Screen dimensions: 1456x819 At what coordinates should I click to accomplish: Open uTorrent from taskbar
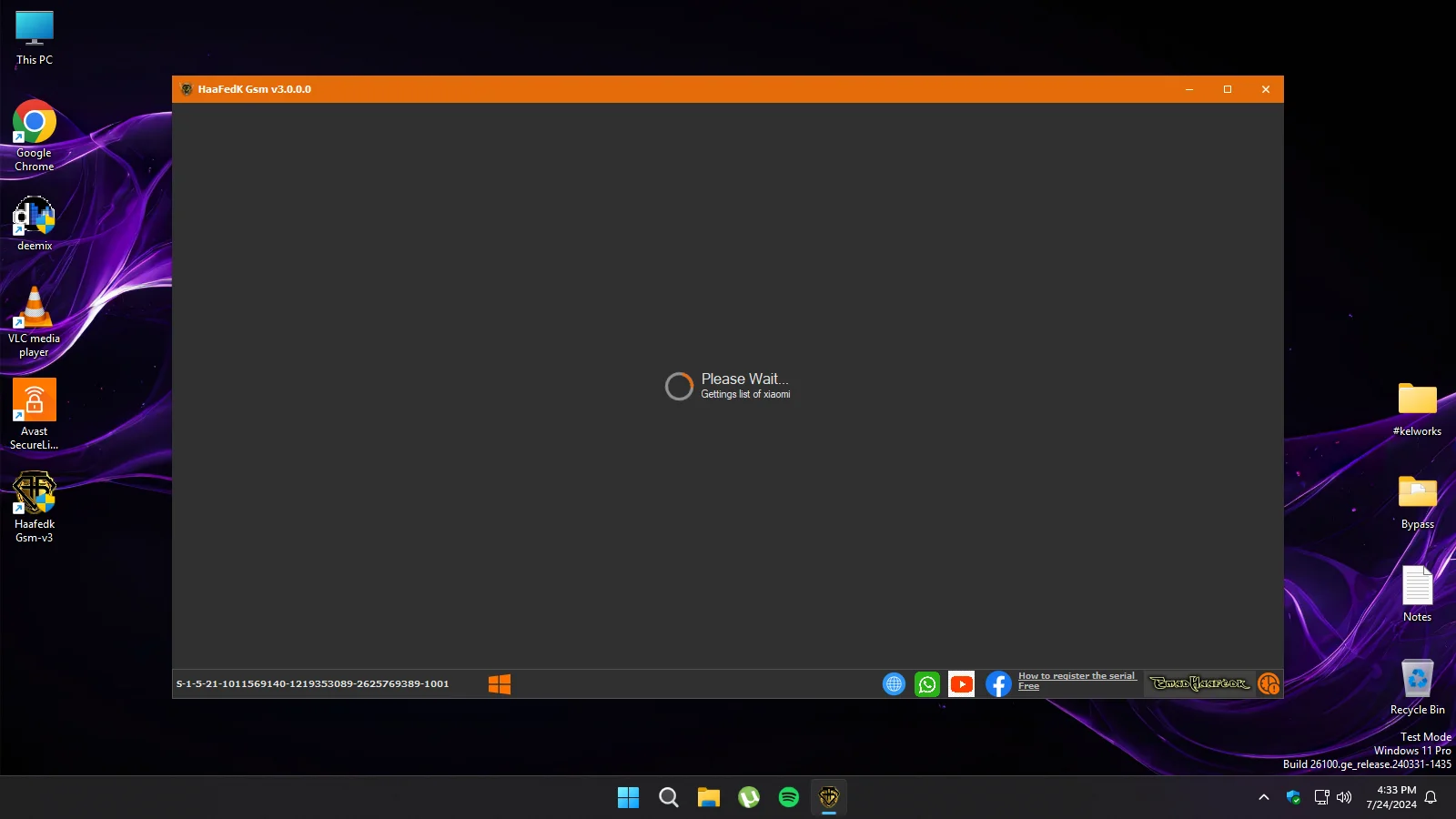coord(748,797)
